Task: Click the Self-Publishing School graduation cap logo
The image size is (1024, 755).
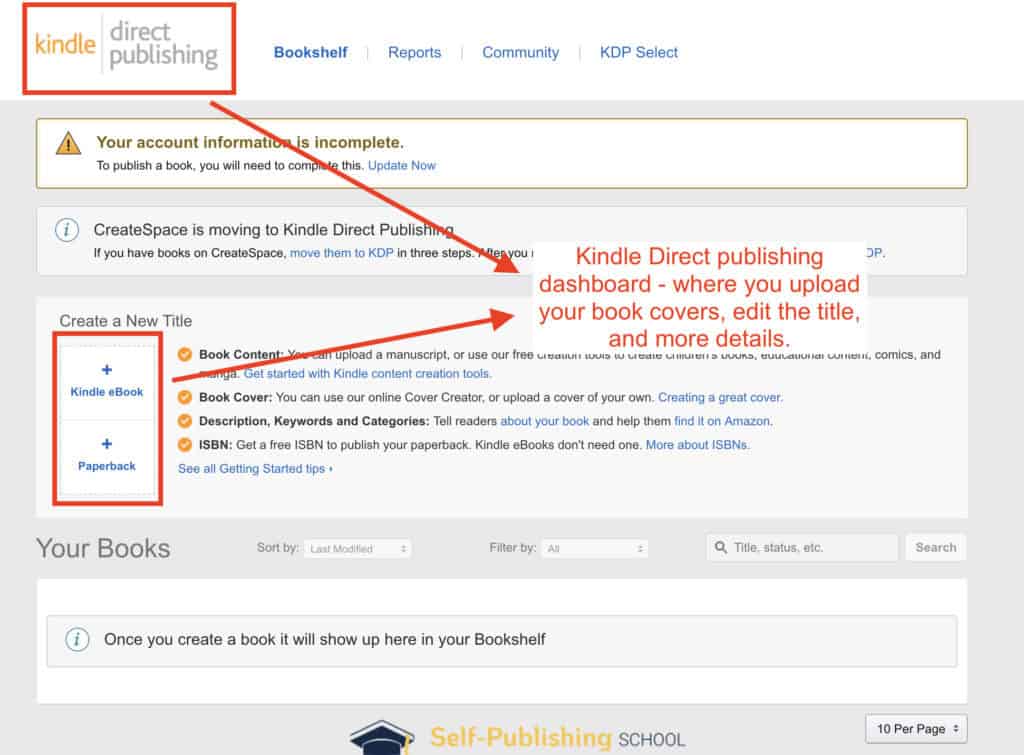Action: [382, 738]
